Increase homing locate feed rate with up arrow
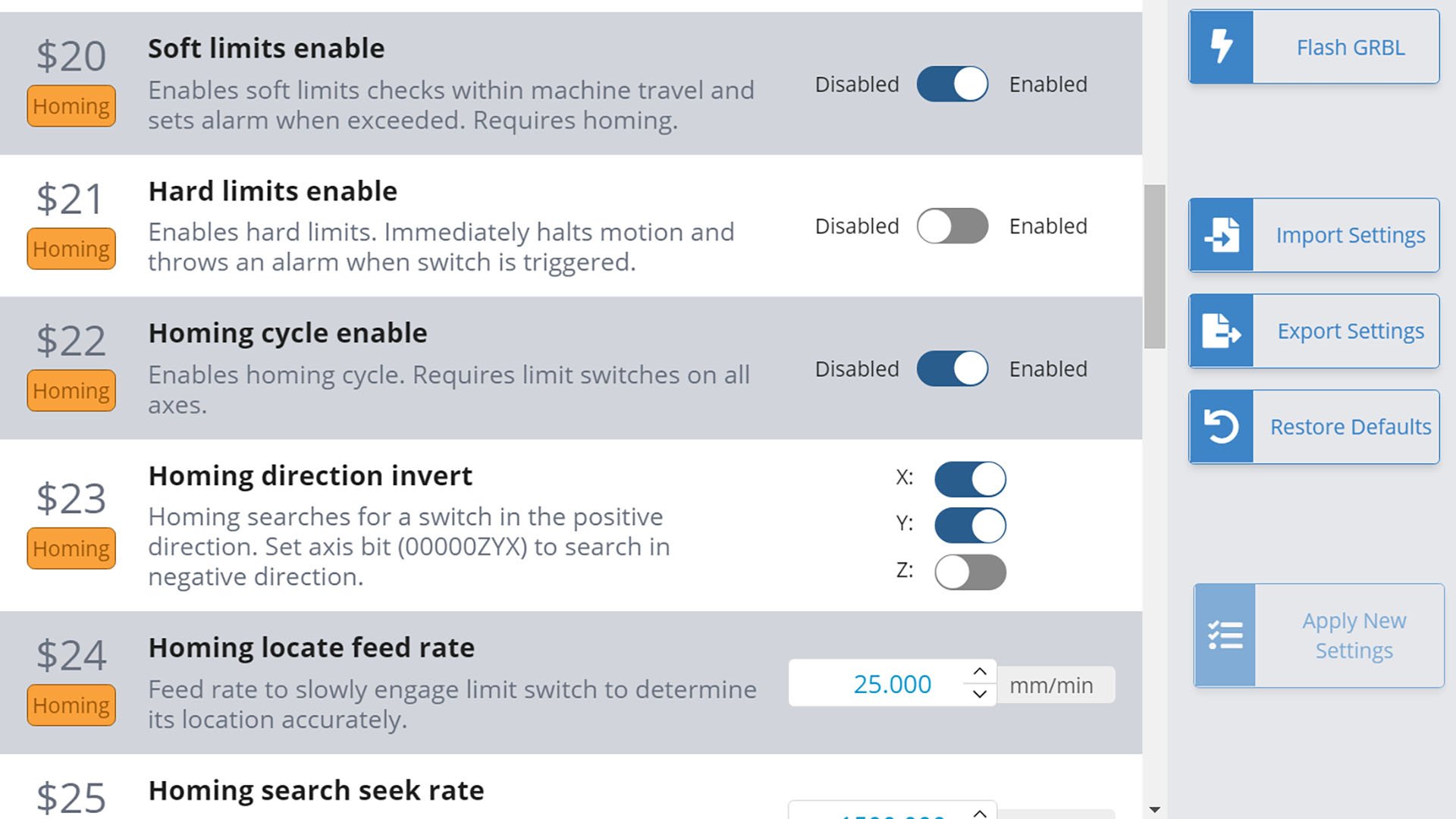This screenshot has width=1456, height=819. [x=980, y=672]
